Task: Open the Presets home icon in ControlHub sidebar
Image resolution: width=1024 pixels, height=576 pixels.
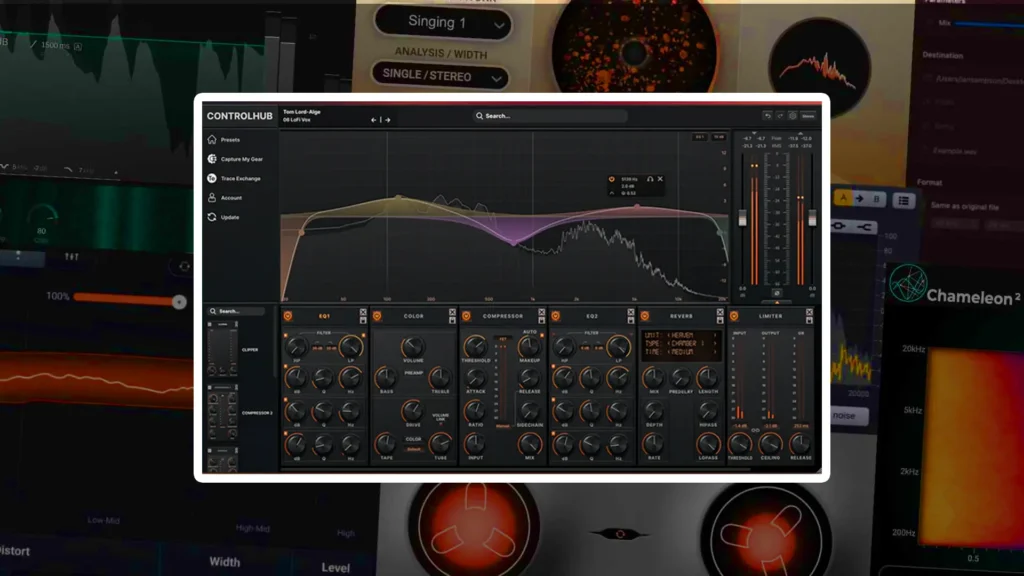Action: tap(212, 140)
